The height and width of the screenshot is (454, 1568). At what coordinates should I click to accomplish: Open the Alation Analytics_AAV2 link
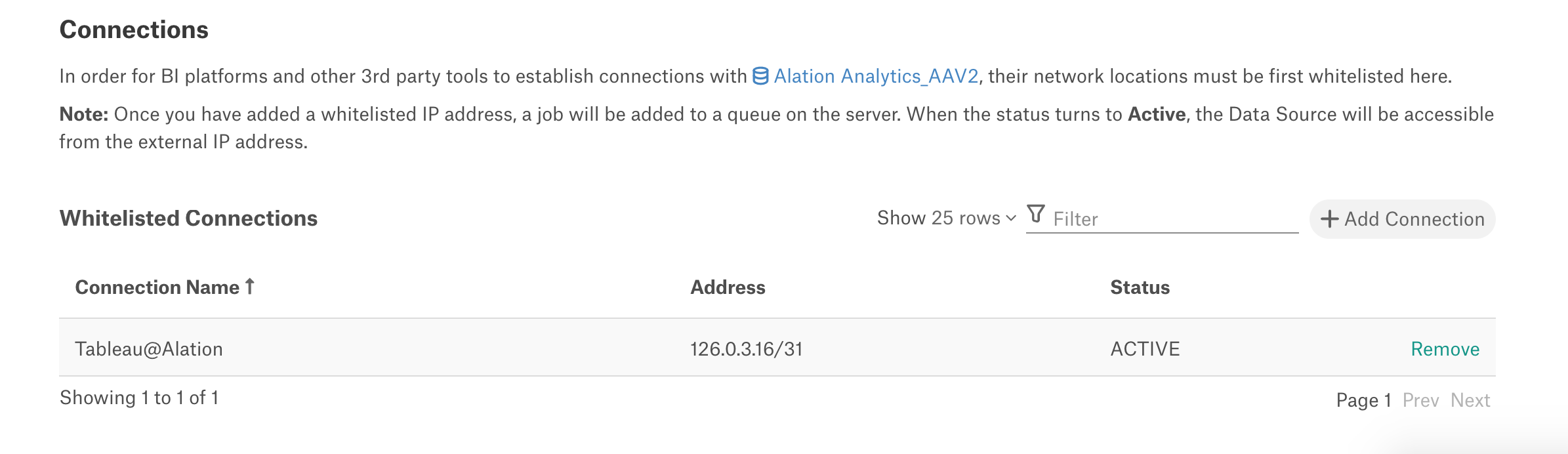tap(876, 76)
